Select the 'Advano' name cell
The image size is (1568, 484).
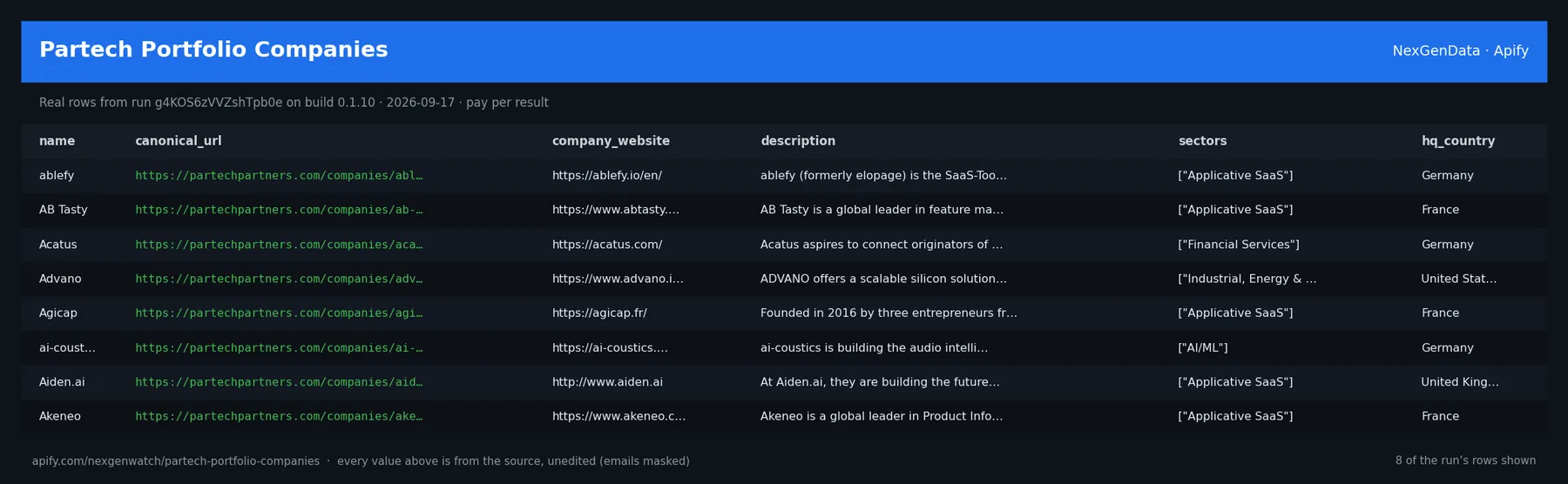pos(60,279)
